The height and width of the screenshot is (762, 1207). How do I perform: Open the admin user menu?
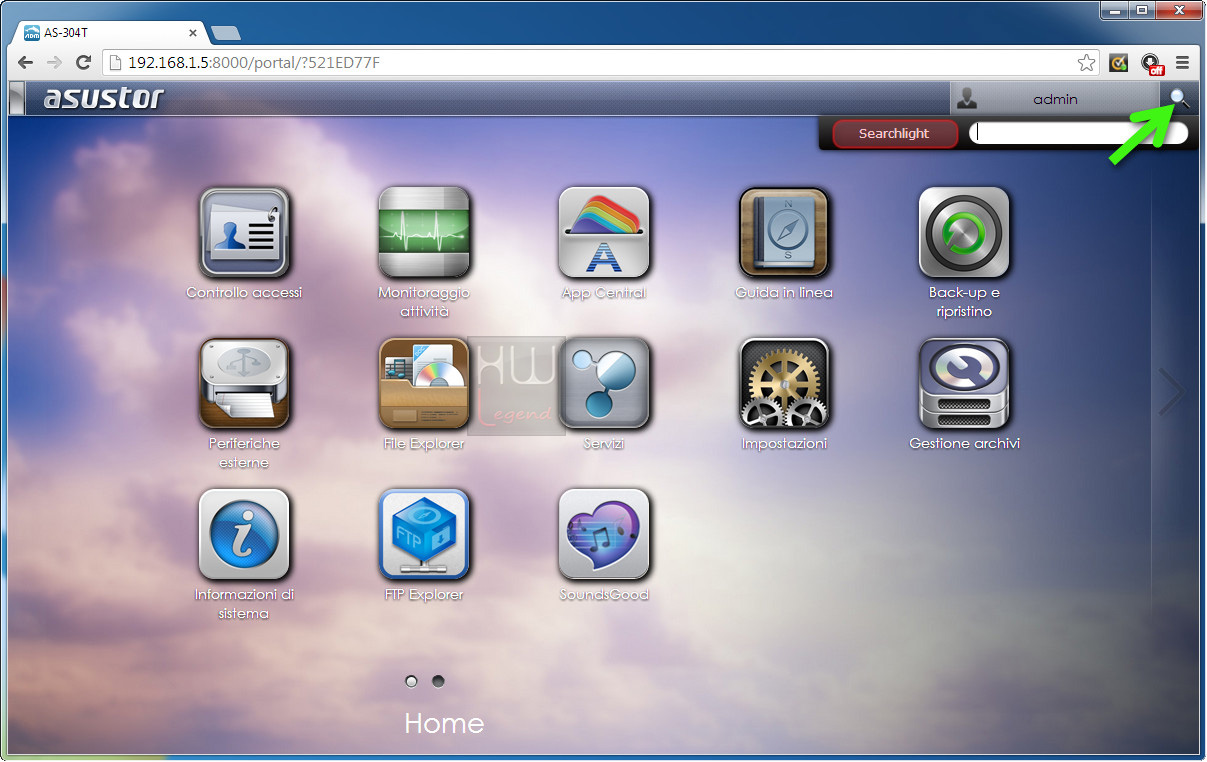1055,99
